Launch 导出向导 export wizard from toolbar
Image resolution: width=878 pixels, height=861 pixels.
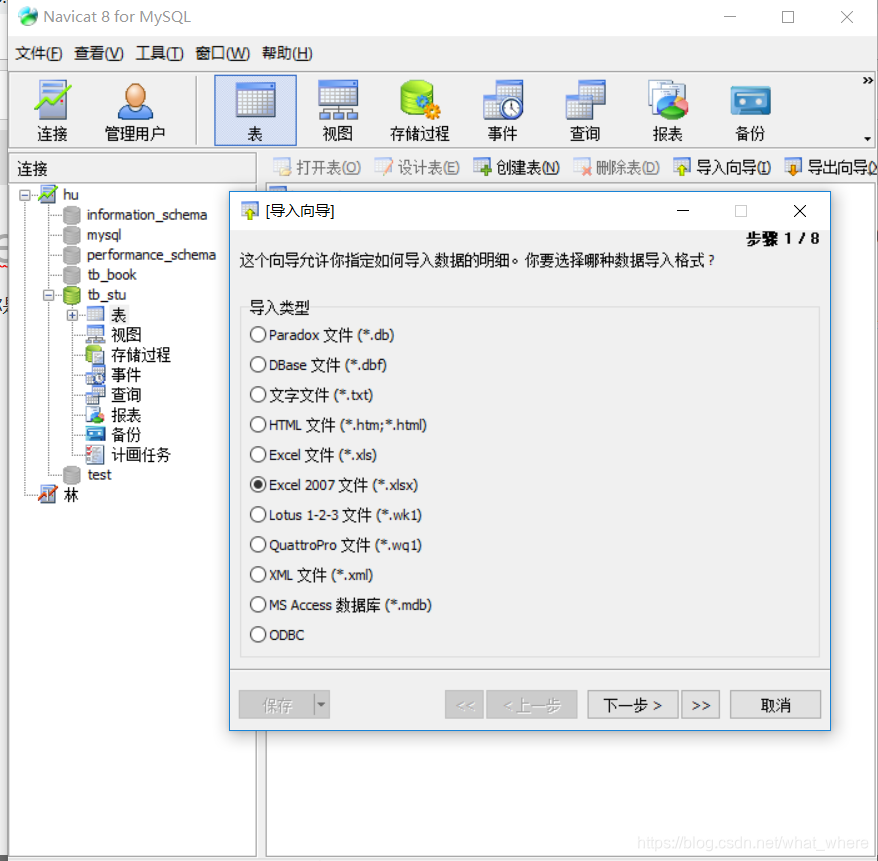click(x=831, y=167)
